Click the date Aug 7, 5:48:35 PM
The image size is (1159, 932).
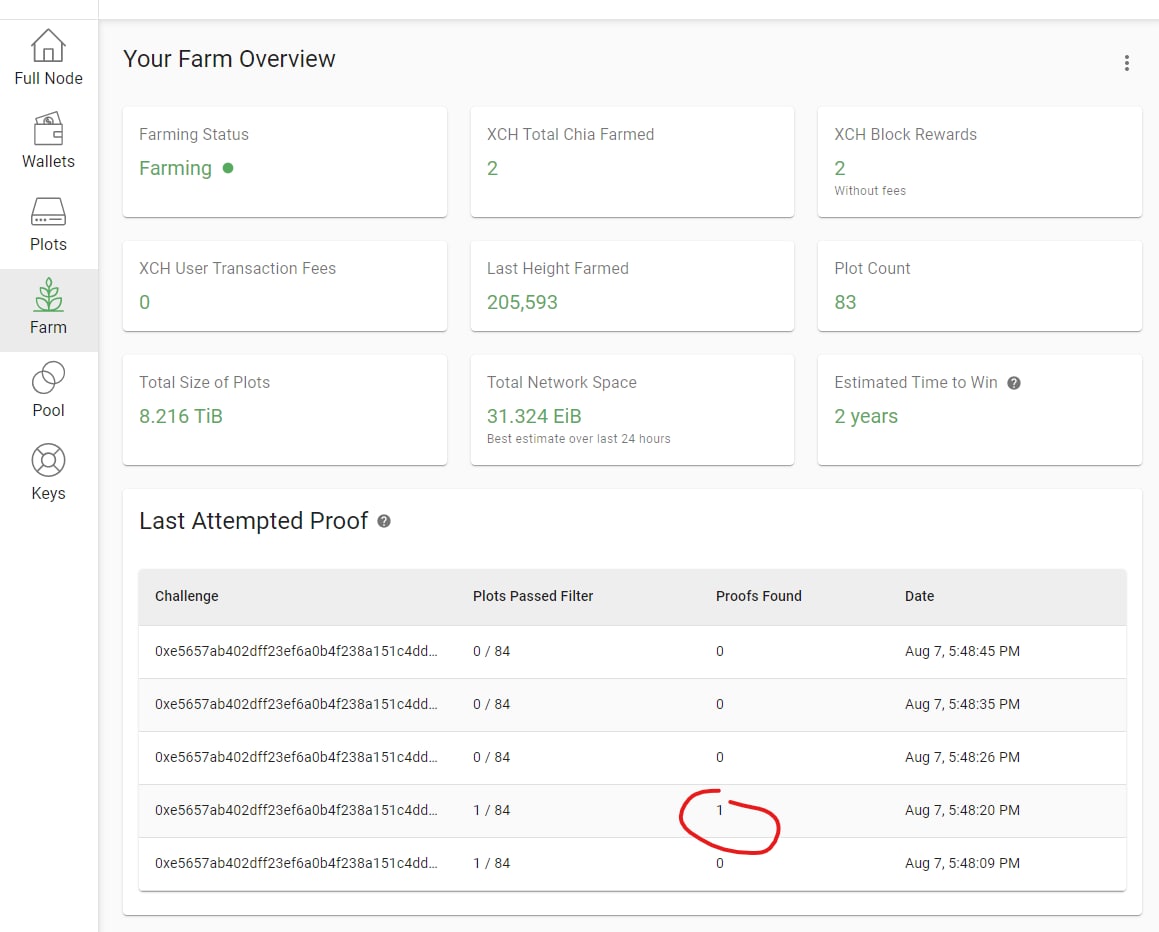[962, 704]
